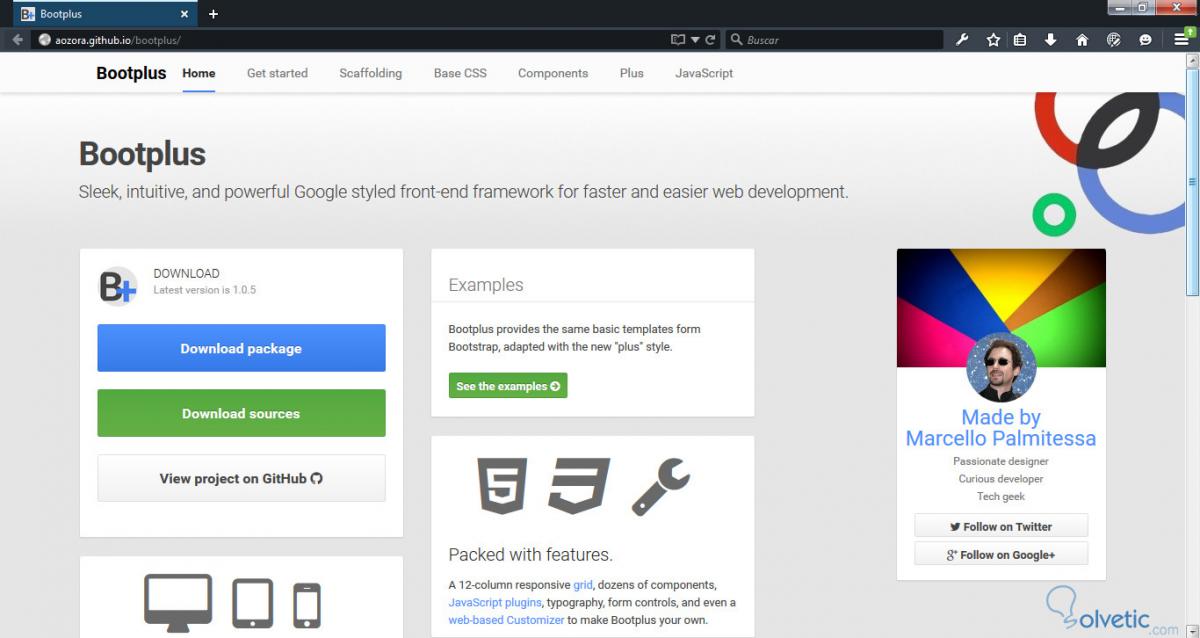Click the Tech geek text

click(1001, 496)
